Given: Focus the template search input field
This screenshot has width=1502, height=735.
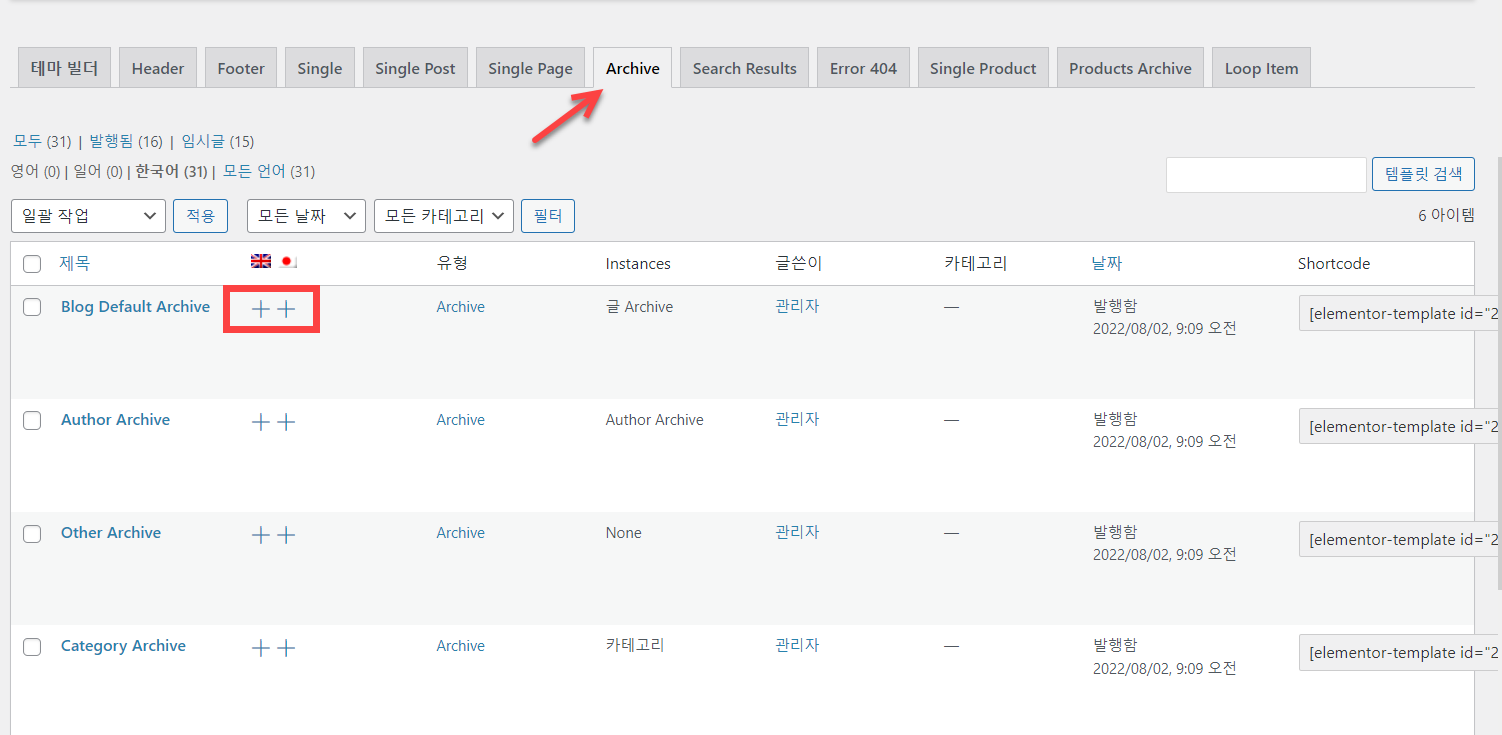Looking at the screenshot, I should [x=1266, y=174].
